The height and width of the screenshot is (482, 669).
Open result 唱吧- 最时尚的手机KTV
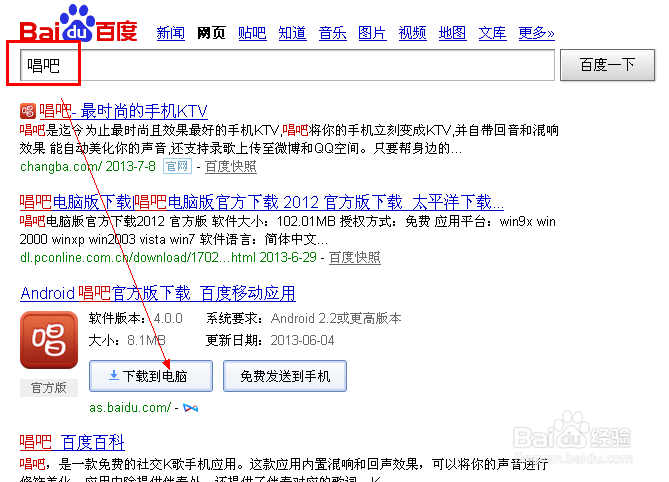point(123,111)
